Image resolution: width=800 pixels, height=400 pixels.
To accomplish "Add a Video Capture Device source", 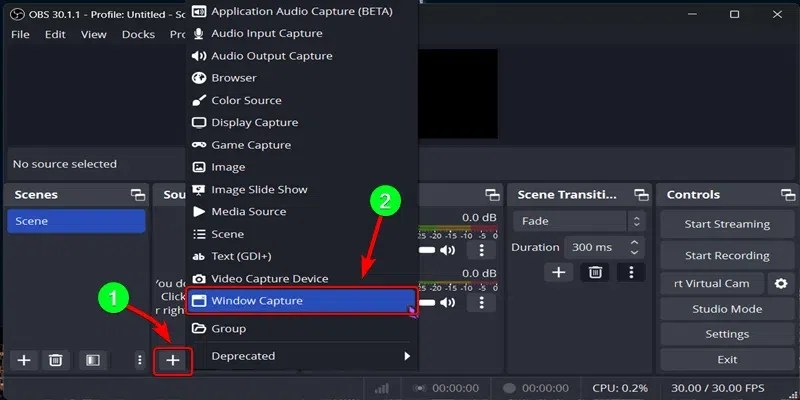I will point(302,279).
